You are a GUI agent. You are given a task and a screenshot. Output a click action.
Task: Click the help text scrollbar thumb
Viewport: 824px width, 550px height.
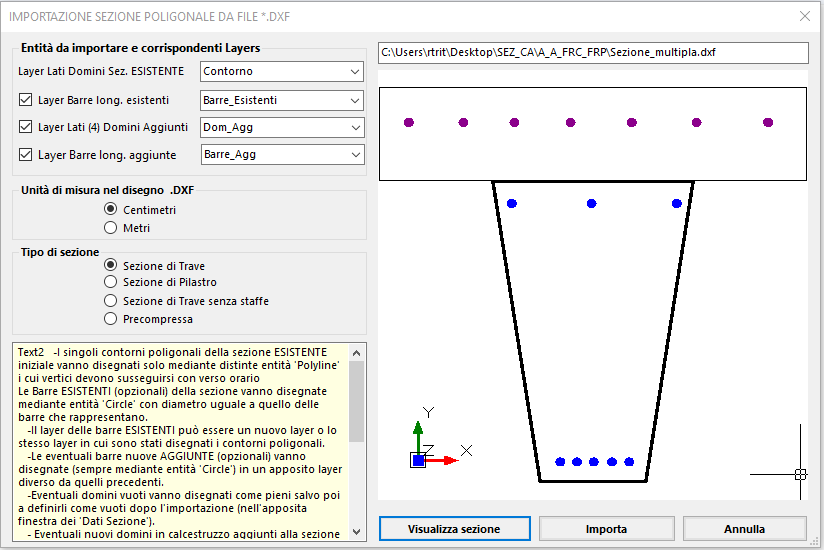356,401
